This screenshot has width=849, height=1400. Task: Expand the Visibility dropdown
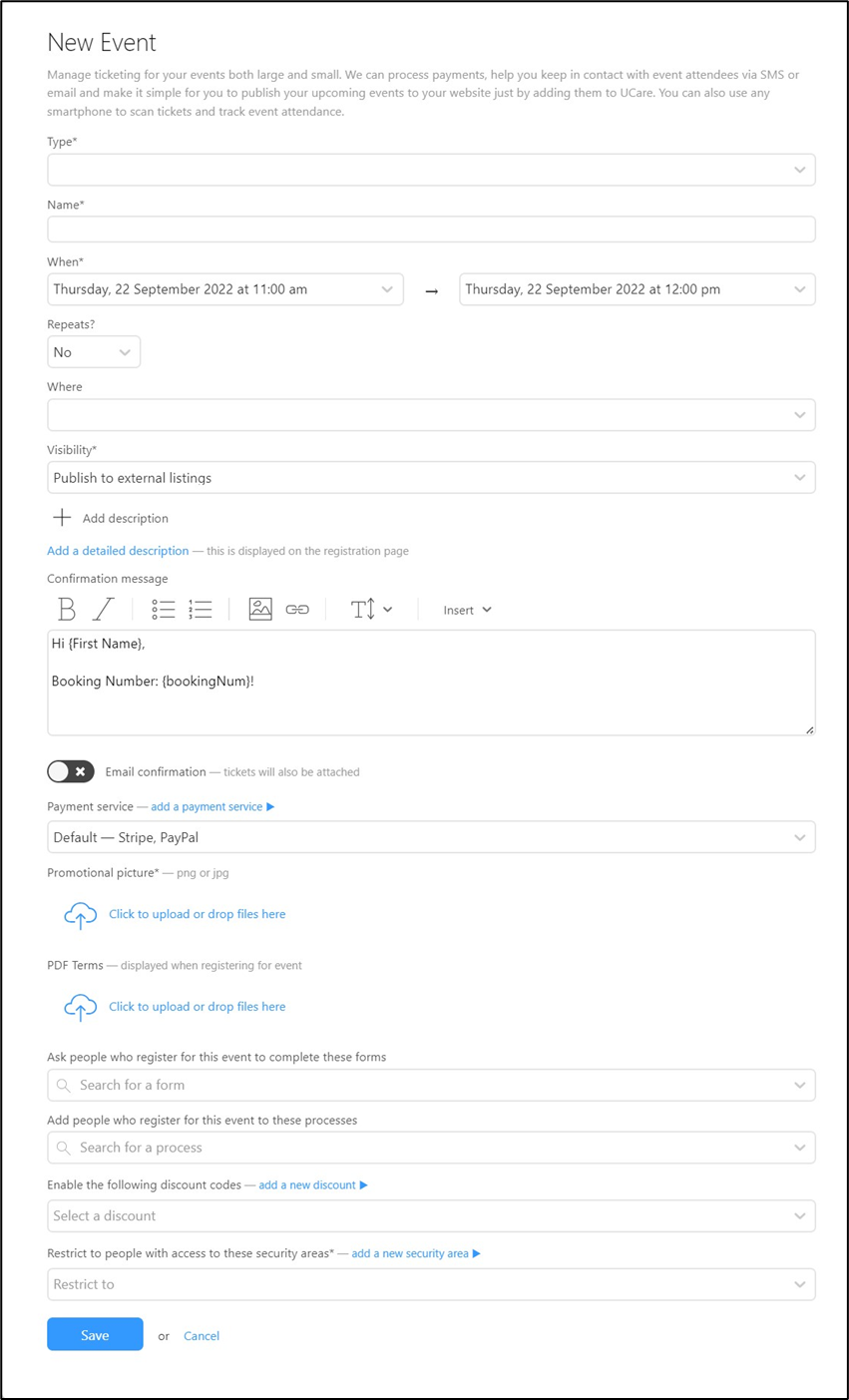[x=431, y=478]
